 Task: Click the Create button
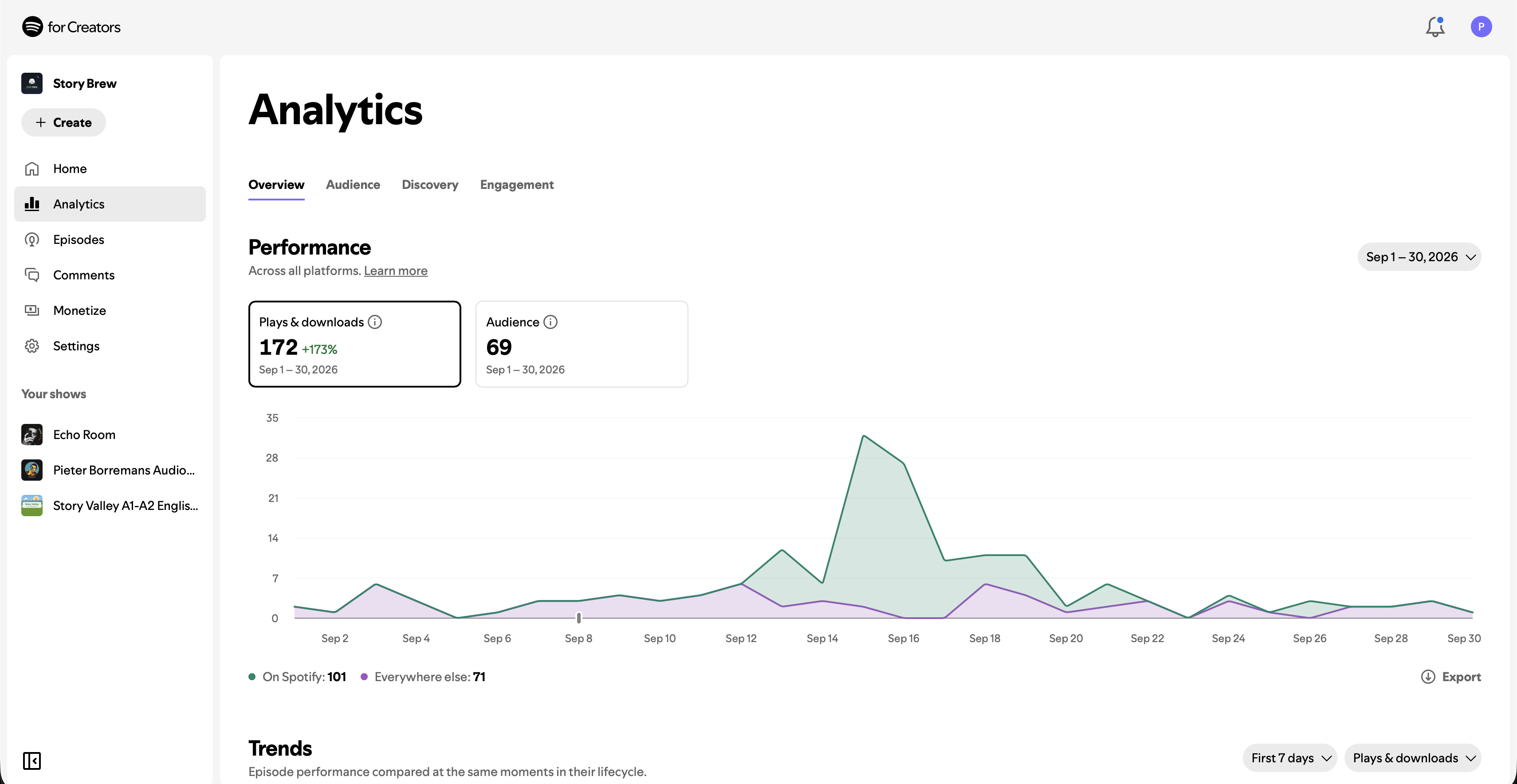tap(63, 122)
